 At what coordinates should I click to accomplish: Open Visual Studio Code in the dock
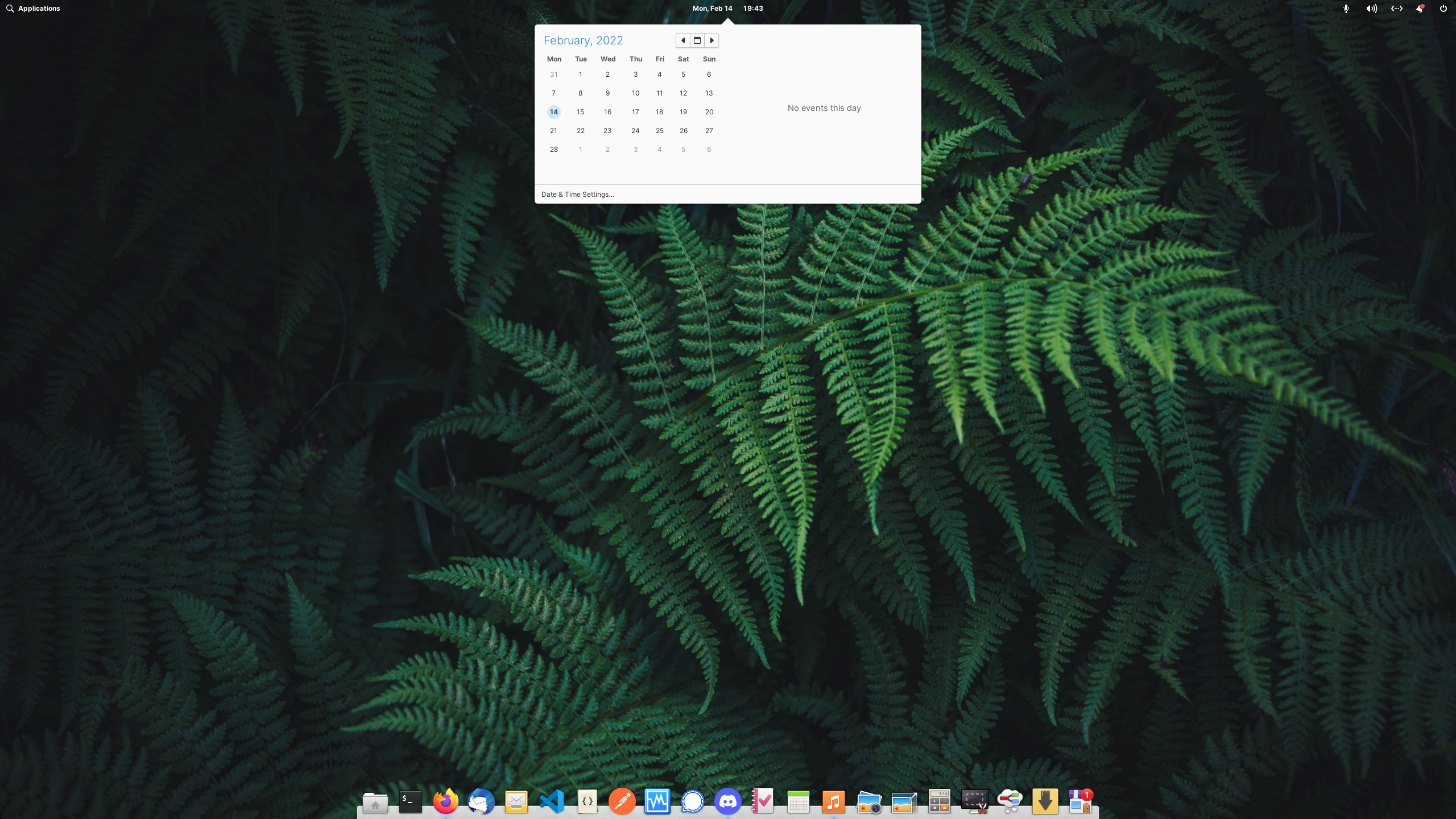(552, 802)
